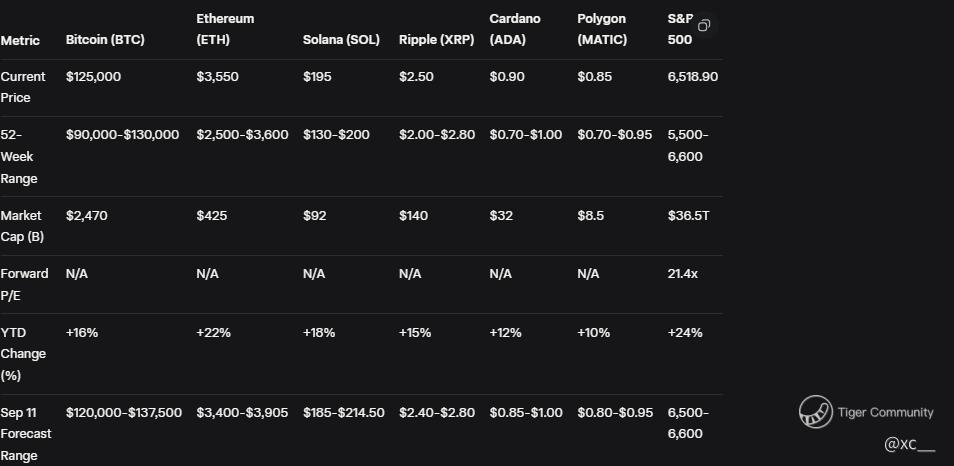Select the Ethereum (ETH) column header
954x466 pixels.
(x=225, y=29)
